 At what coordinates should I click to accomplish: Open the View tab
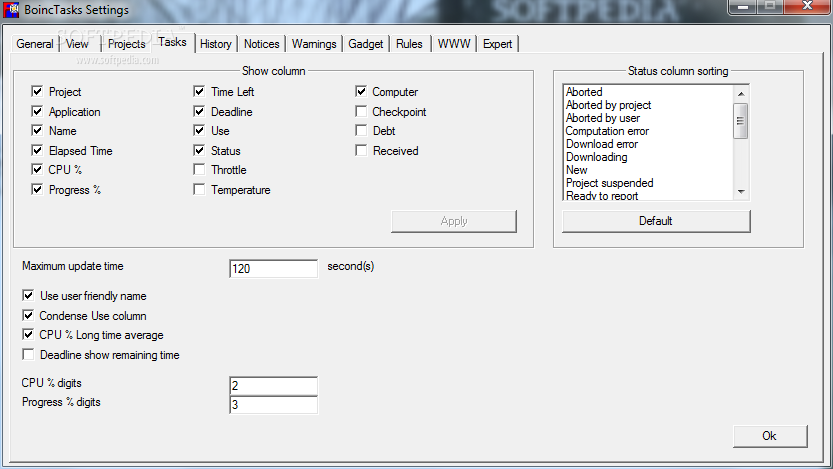coord(78,44)
